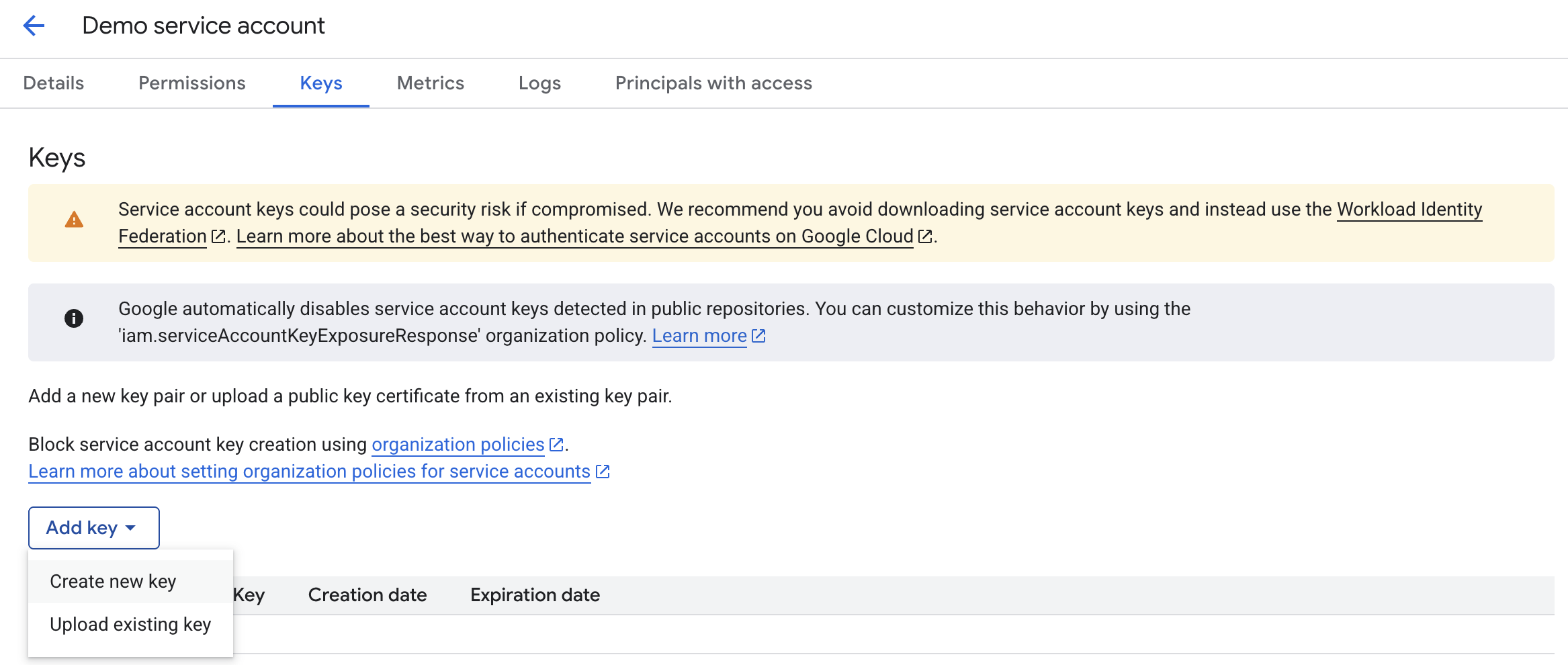Click the Creation date column header
The width and height of the screenshot is (1568, 665).
[x=367, y=595]
